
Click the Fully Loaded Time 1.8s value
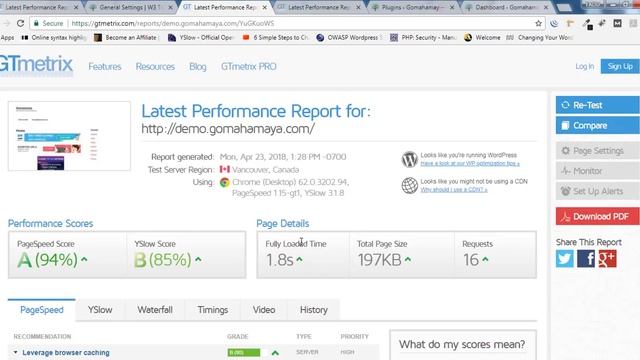(x=280, y=260)
